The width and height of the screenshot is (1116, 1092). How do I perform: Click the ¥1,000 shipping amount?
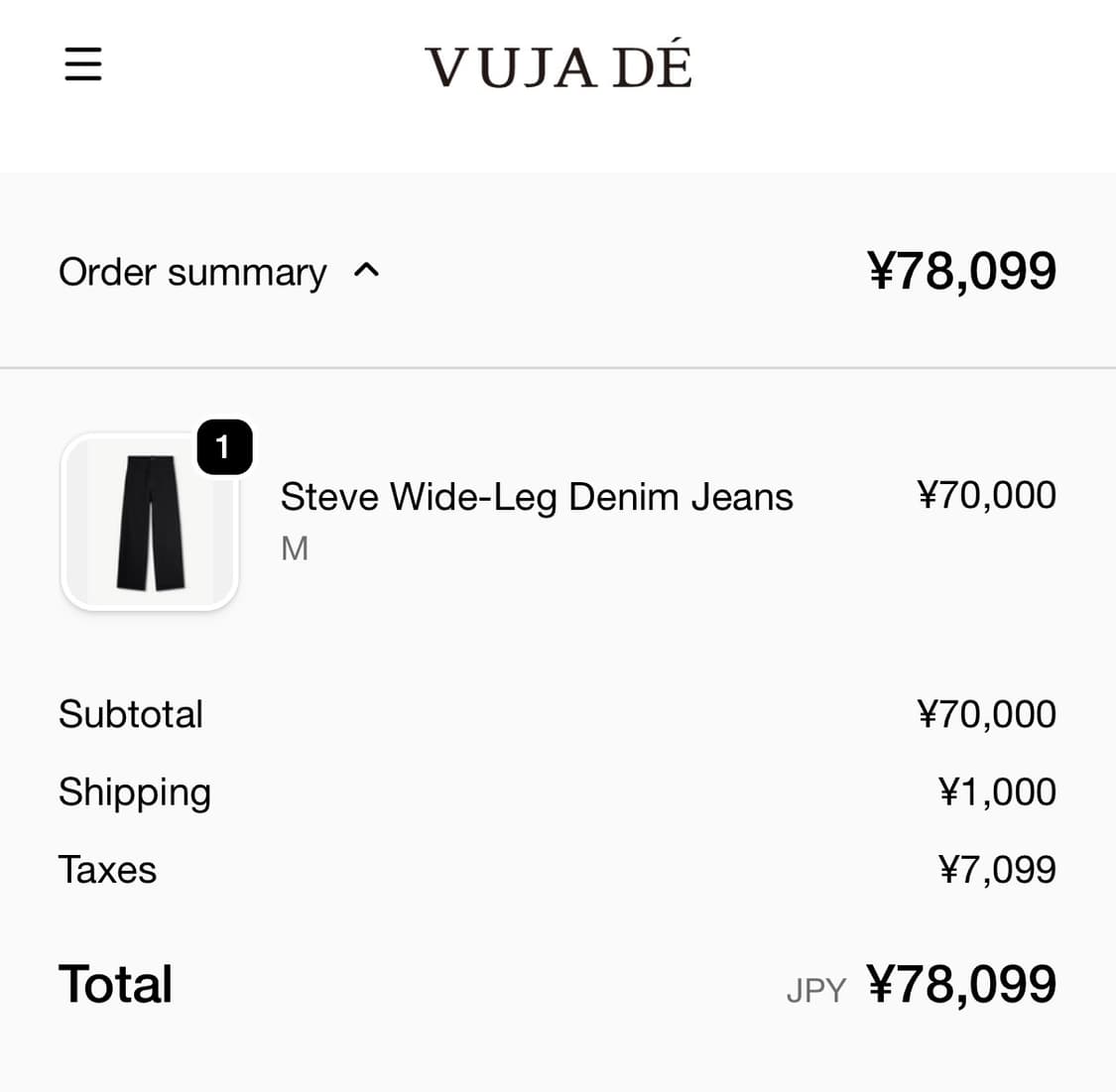[995, 790]
